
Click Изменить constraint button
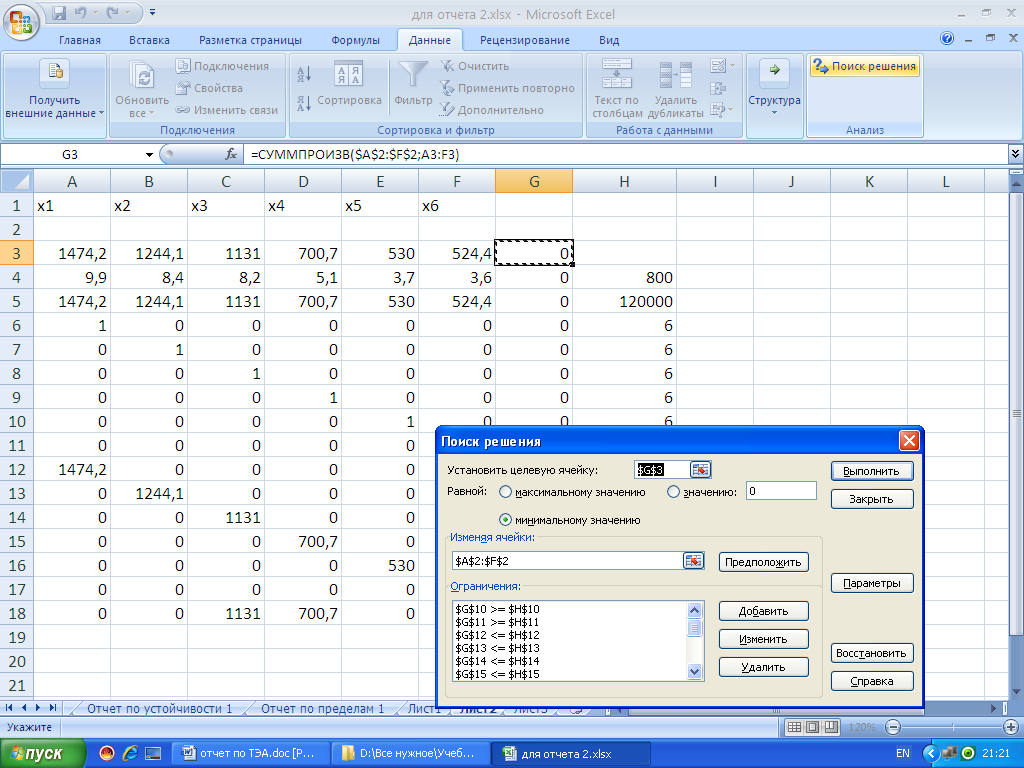tap(763, 639)
